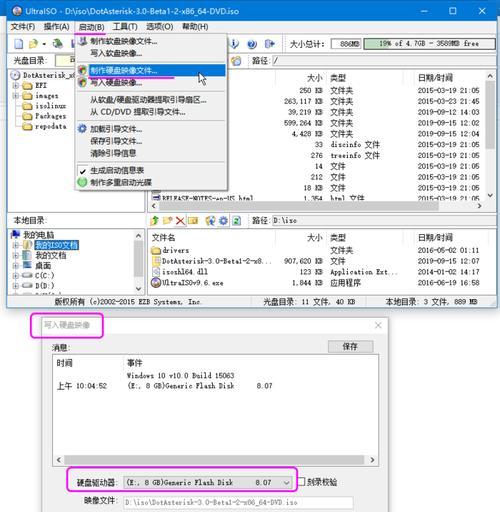Viewport: 500px width, 512px height.
Task: Click the Help question mark toolbar icon
Action: point(252,44)
